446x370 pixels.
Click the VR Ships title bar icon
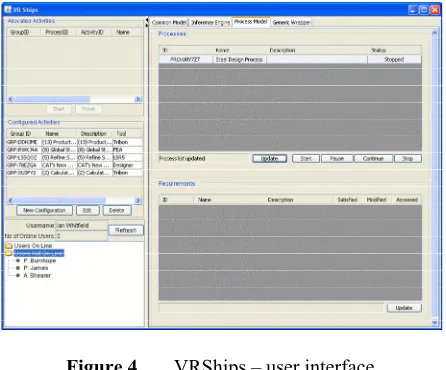pyautogui.click(x=8, y=9)
